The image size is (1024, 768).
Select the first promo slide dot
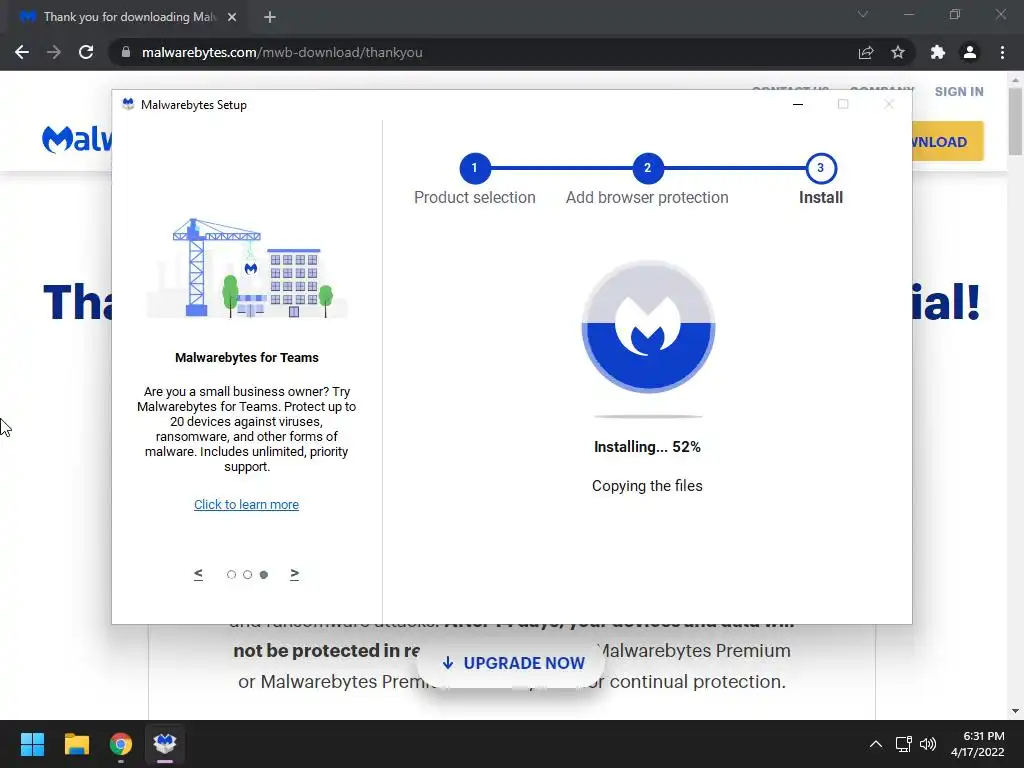coord(231,575)
